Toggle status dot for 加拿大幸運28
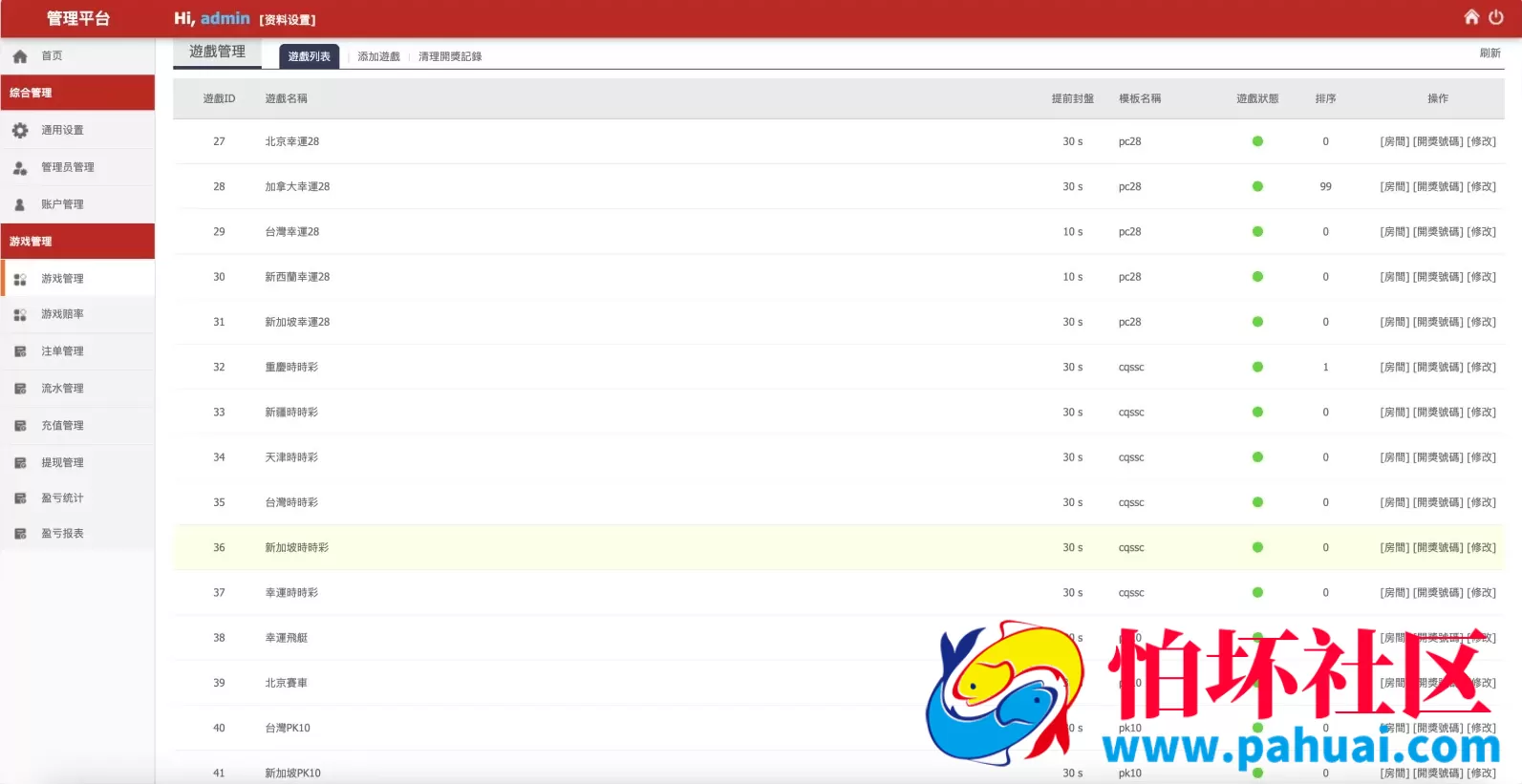The image size is (1522, 784). coord(1257,186)
